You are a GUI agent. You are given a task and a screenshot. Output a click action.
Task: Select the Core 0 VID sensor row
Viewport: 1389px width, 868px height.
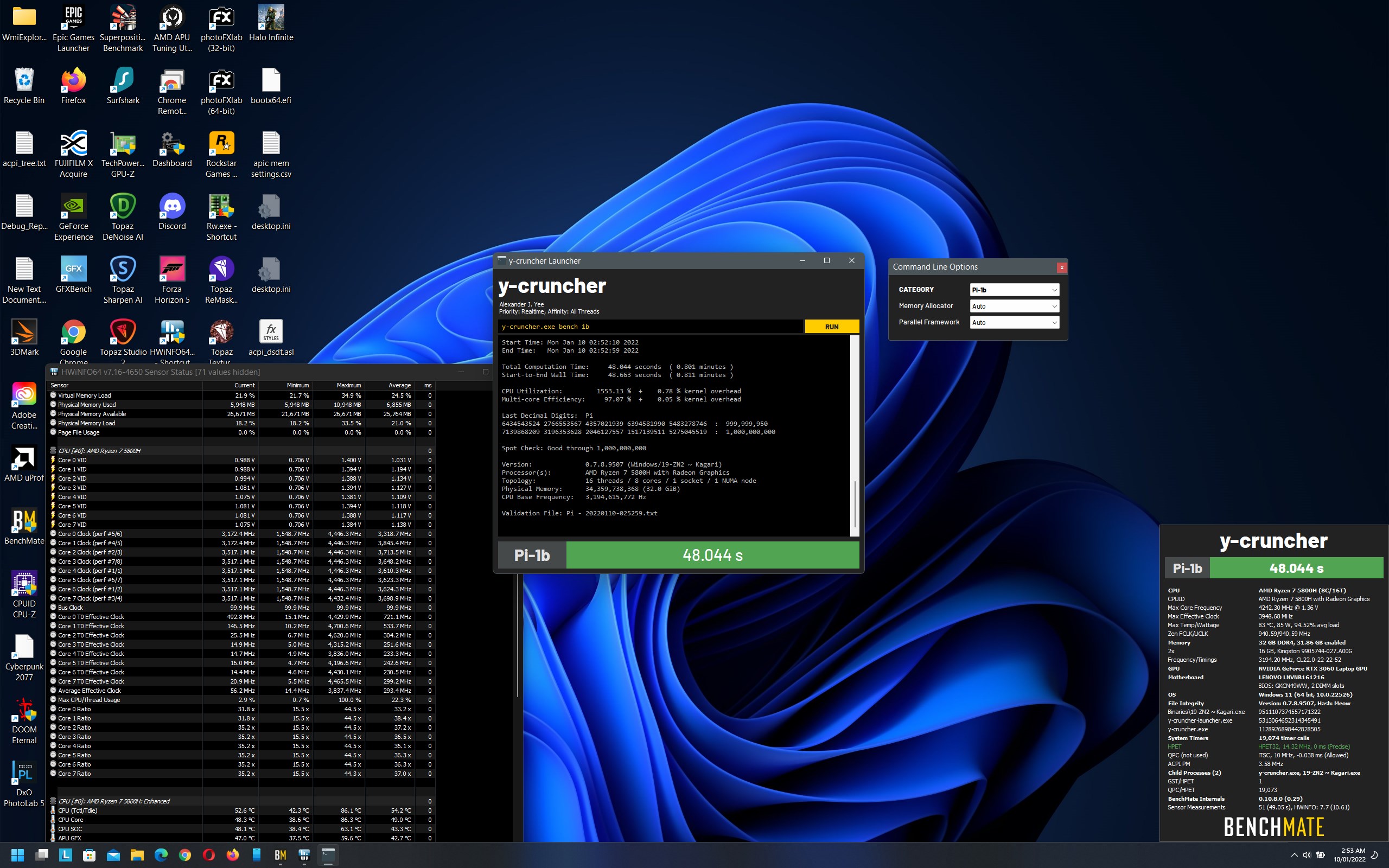pos(241,460)
